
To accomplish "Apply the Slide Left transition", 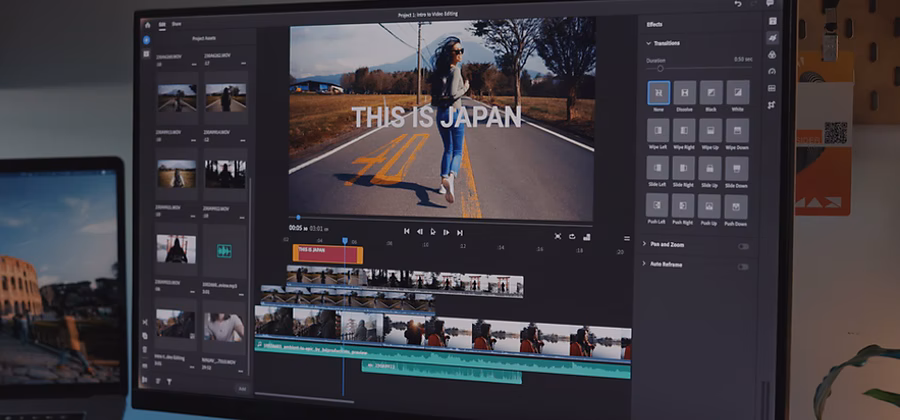I will click(x=657, y=168).
